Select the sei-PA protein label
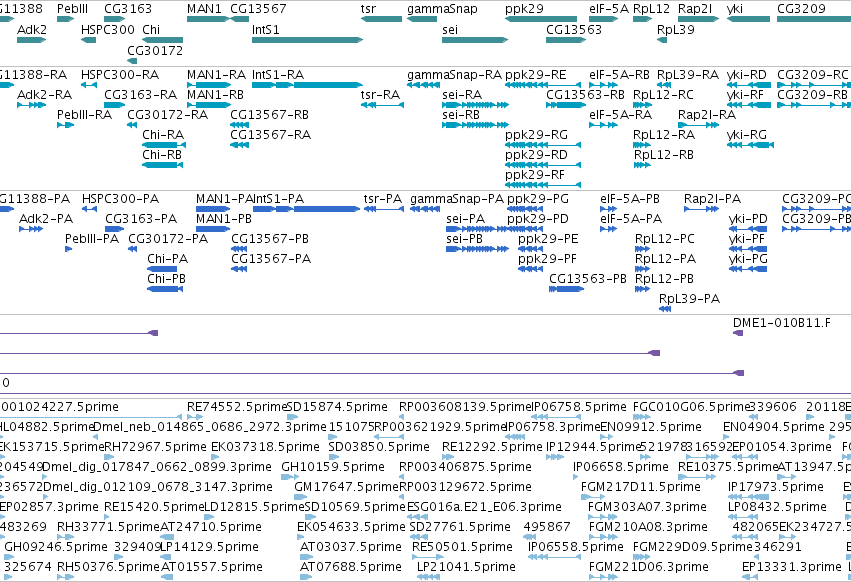 tap(466, 219)
